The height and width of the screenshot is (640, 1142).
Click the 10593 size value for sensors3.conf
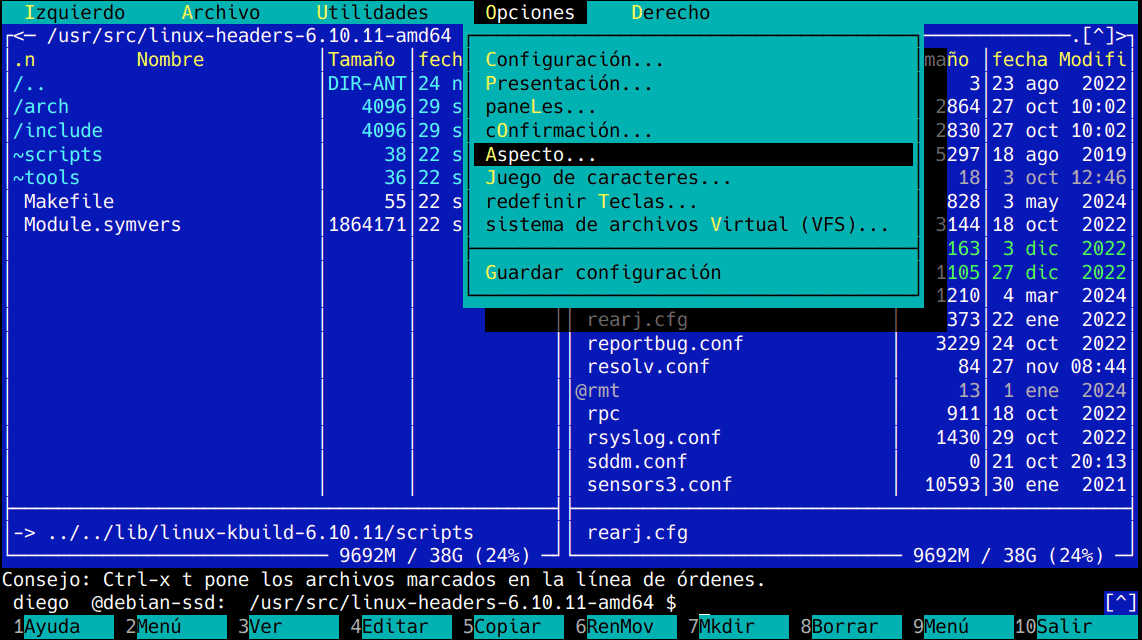pyautogui.click(x=952, y=484)
